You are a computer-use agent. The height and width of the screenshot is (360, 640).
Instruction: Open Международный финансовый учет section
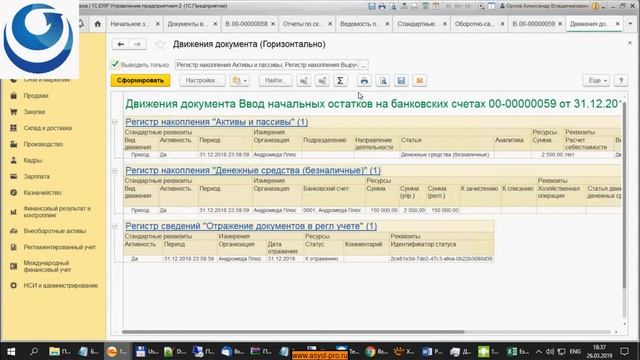pyautogui.click(x=47, y=266)
